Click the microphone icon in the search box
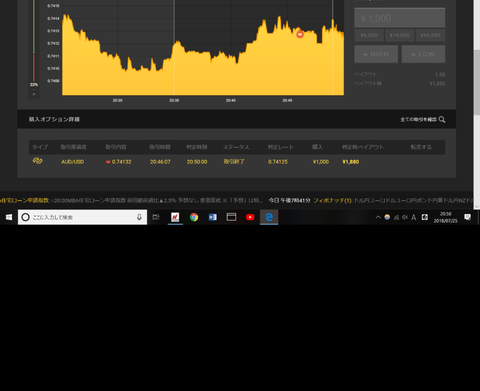Viewport: 480px width, 391px height. coord(139,217)
